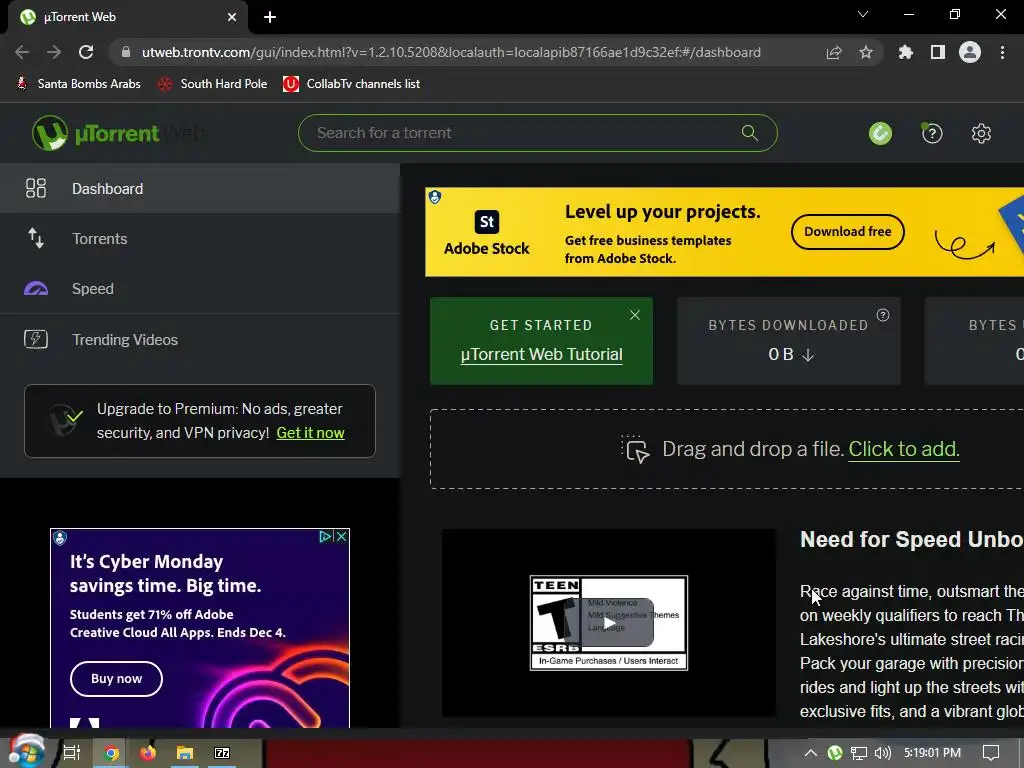The image size is (1024, 768).
Task: Open the Torrents sidebar item
Action: point(199,239)
